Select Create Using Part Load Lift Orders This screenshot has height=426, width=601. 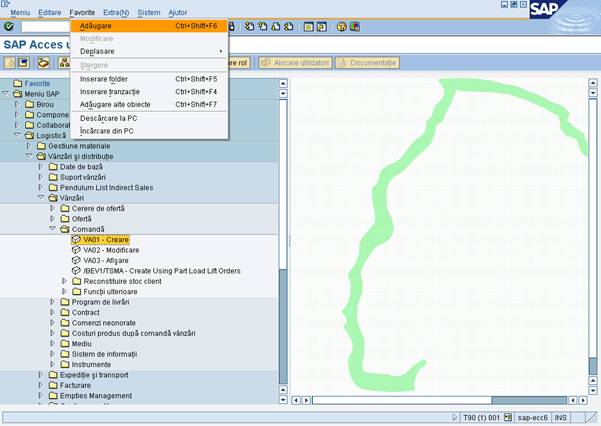coord(162,271)
